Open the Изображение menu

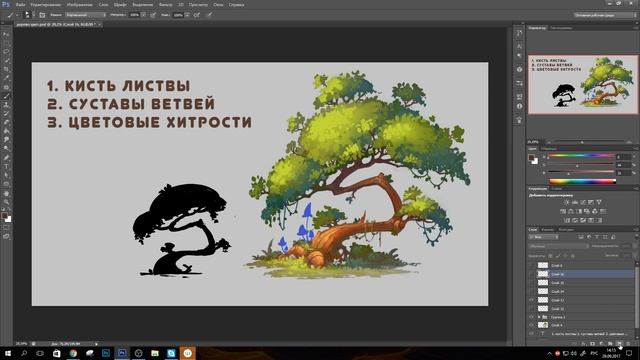[80, 4]
